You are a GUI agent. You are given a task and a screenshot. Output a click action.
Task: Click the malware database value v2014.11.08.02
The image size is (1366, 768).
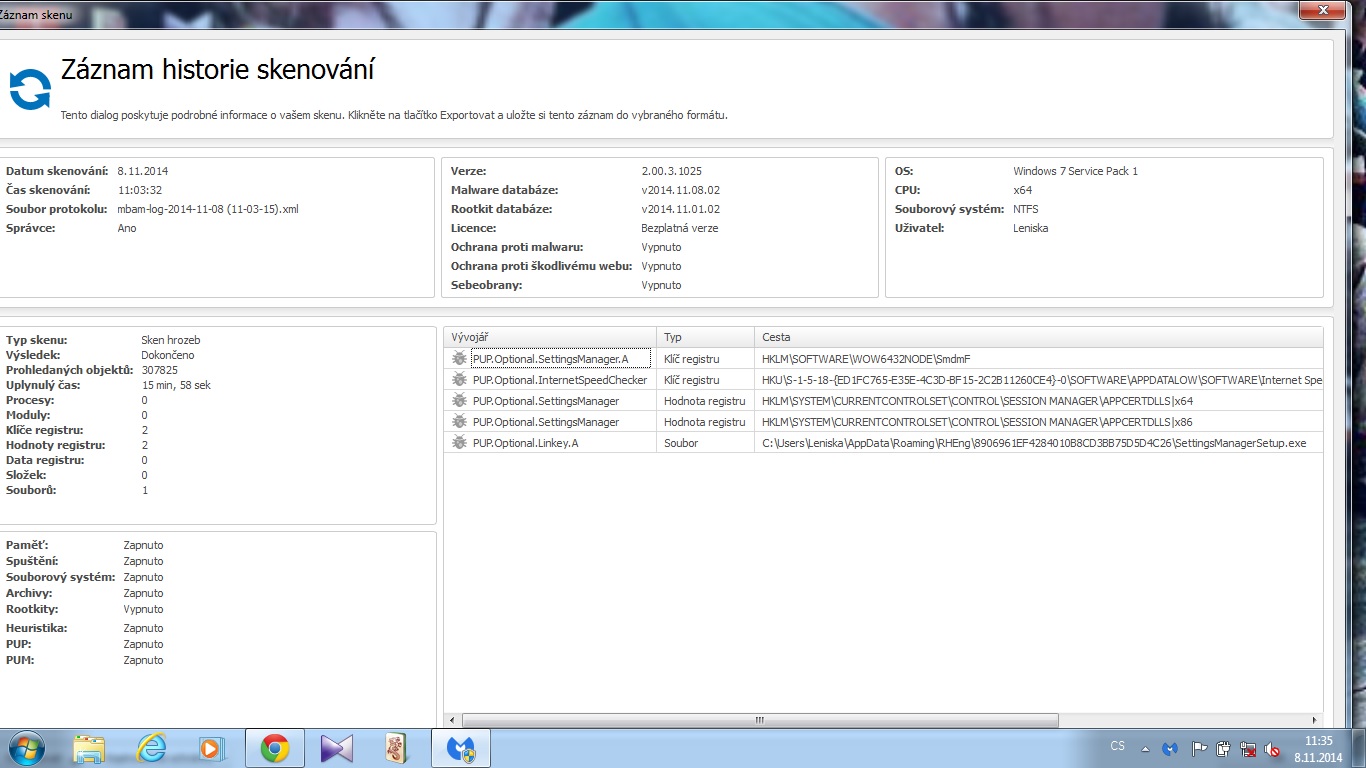coord(681,190)
